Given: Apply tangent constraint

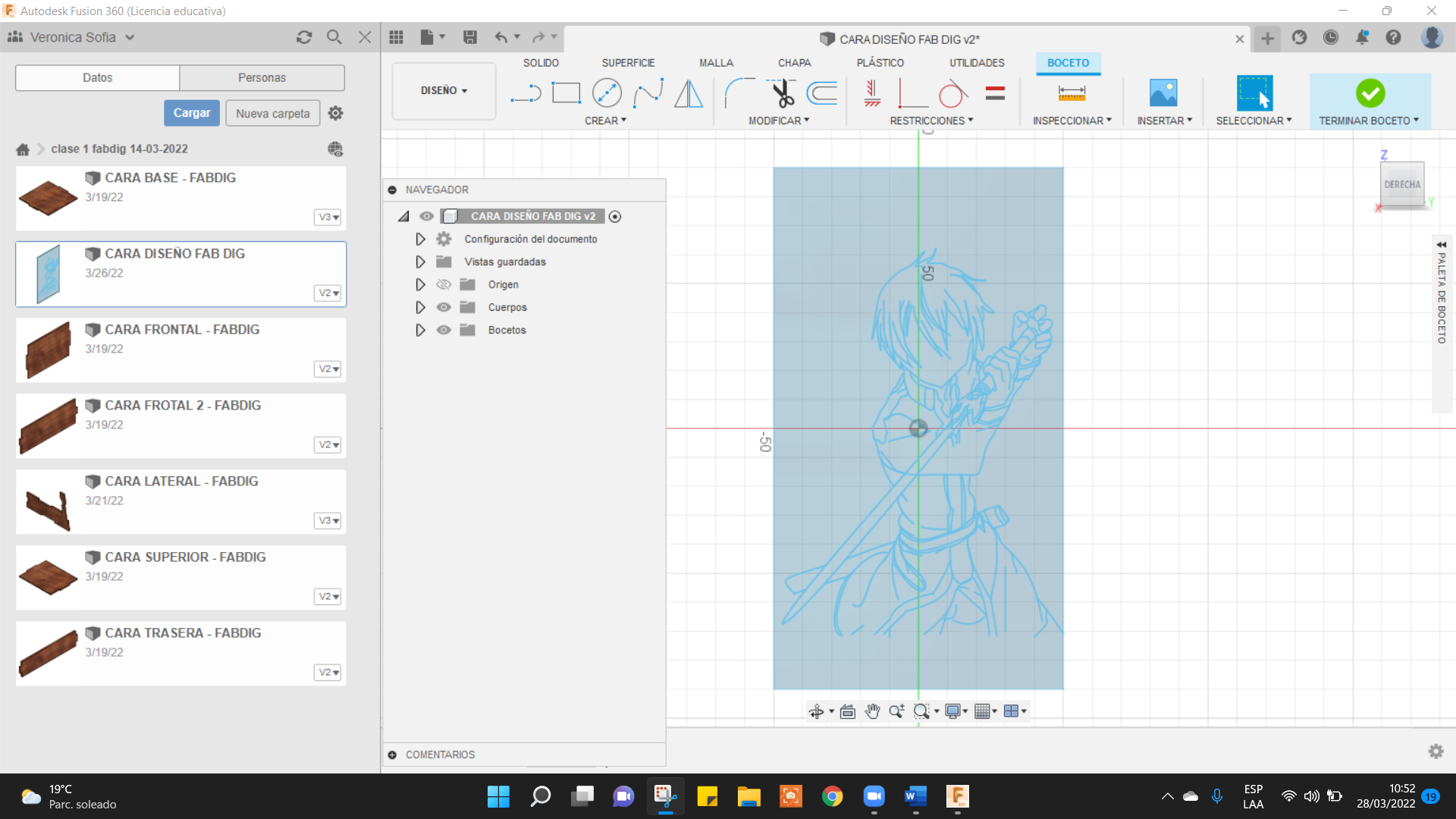Looking at the screenshot, I should click(953, 93).
